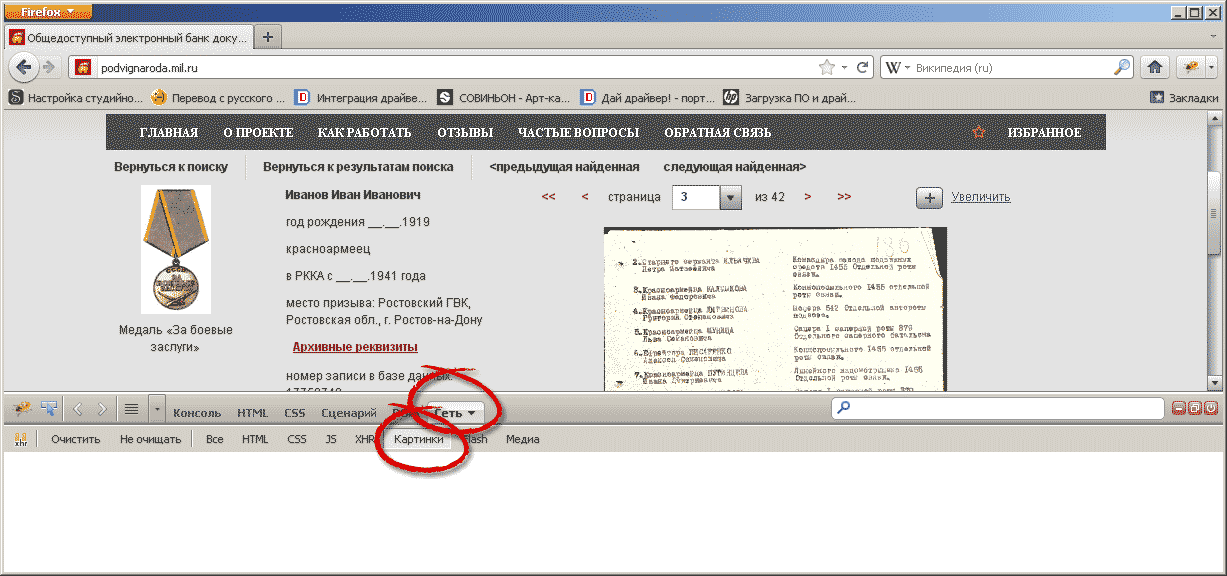Enable the 'Картинки' network filter

418,439
